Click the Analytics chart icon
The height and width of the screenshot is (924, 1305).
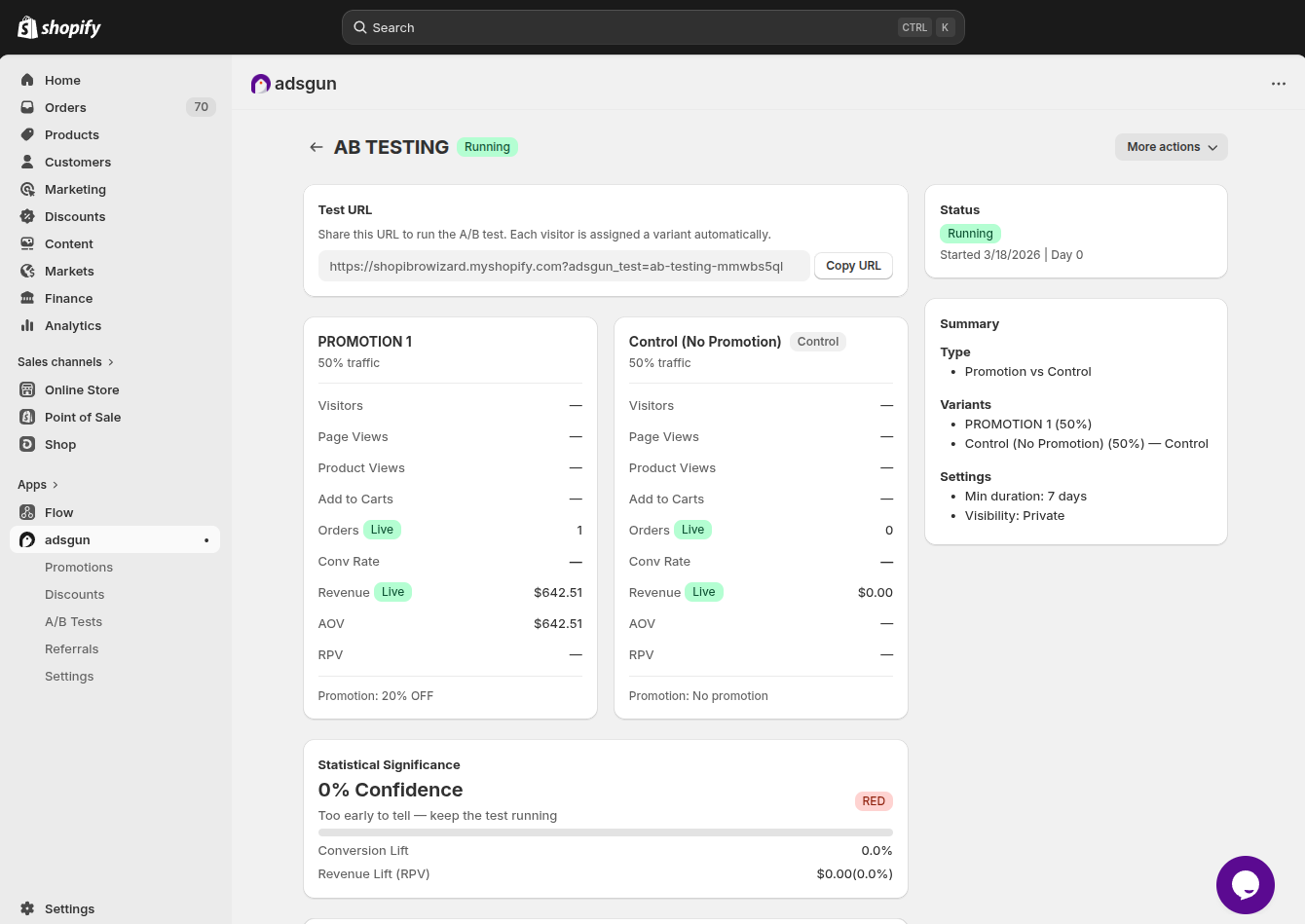[x=27, y=325]
